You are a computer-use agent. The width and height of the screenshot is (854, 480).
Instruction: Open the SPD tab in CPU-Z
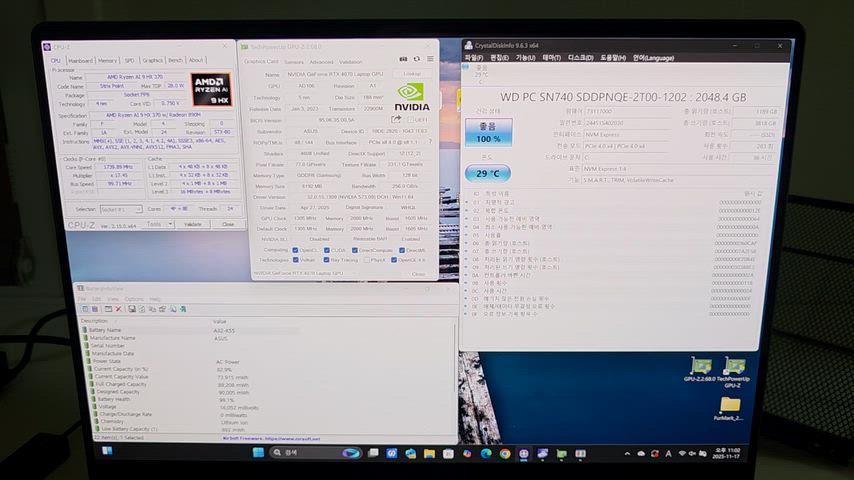coord(129,60)
